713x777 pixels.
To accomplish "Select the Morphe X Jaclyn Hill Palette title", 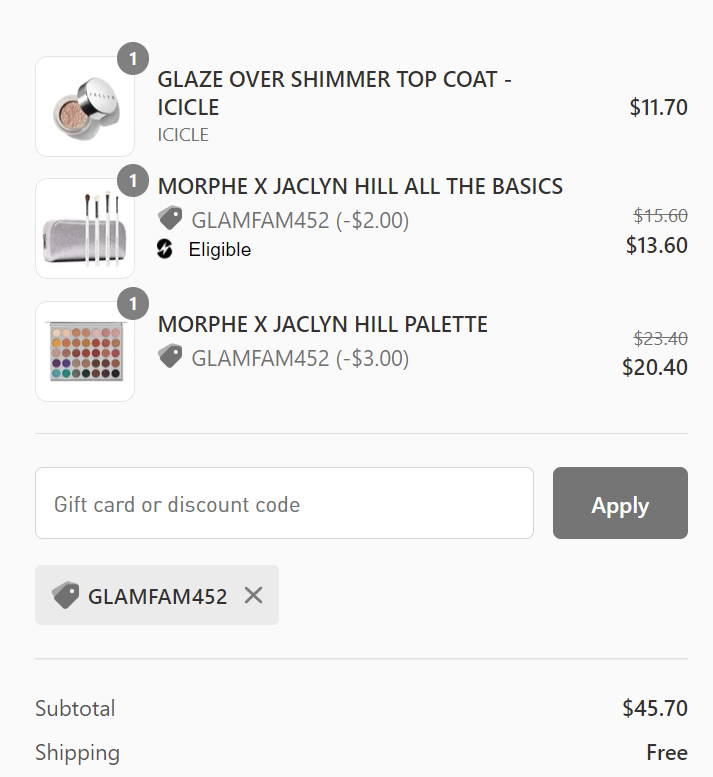I will point(322,324).
